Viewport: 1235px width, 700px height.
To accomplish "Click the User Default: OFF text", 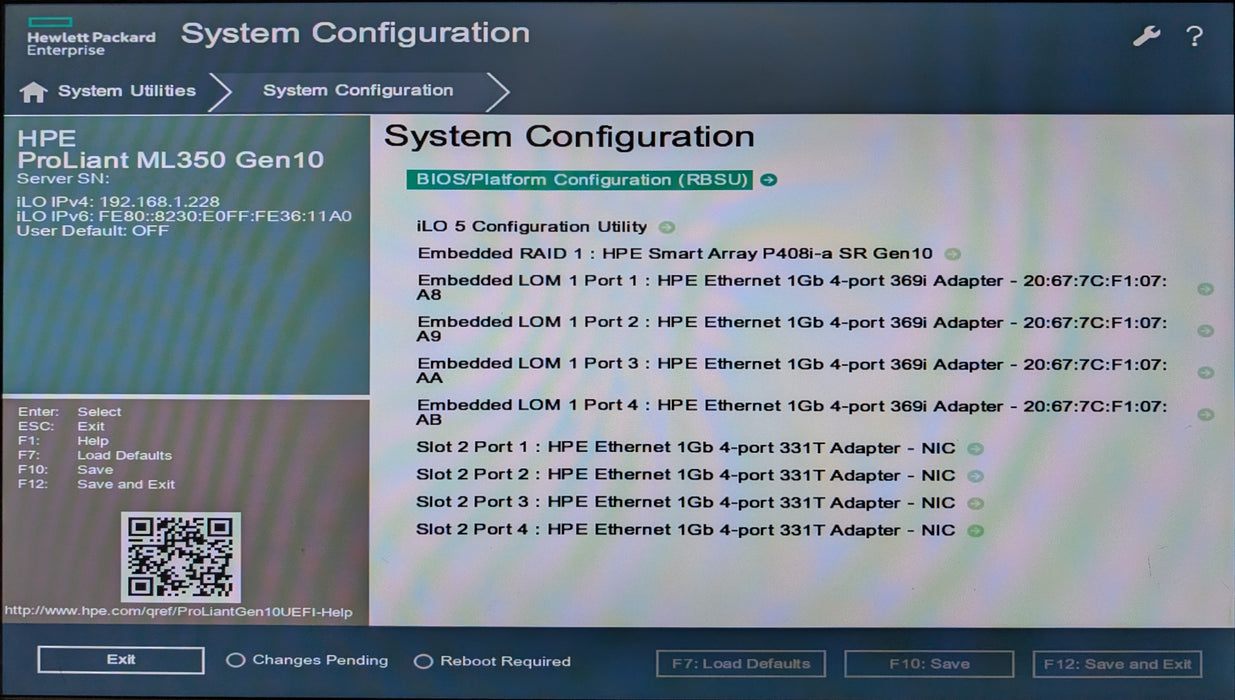I will [x=93, y=231].
